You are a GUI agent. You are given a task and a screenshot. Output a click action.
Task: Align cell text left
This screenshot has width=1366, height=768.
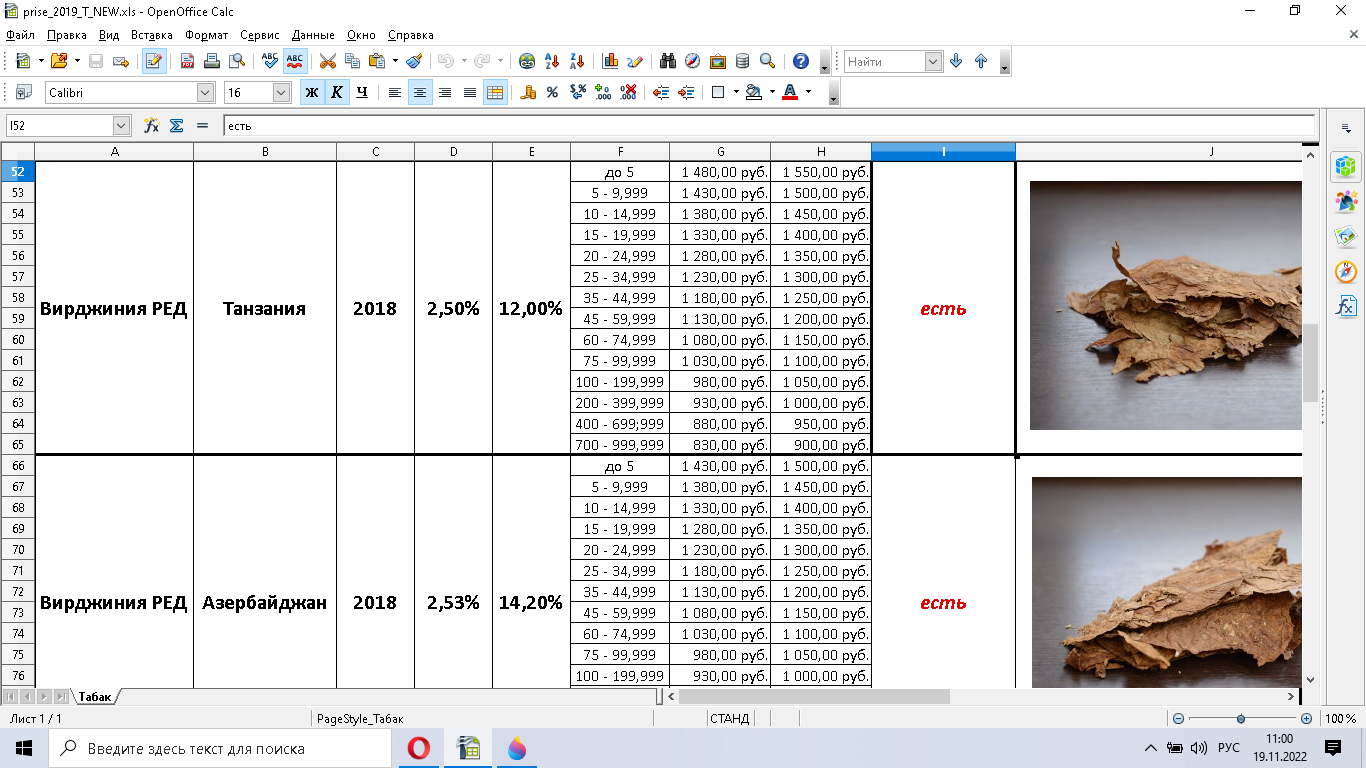pyautogui.click(x=395, y=92)
